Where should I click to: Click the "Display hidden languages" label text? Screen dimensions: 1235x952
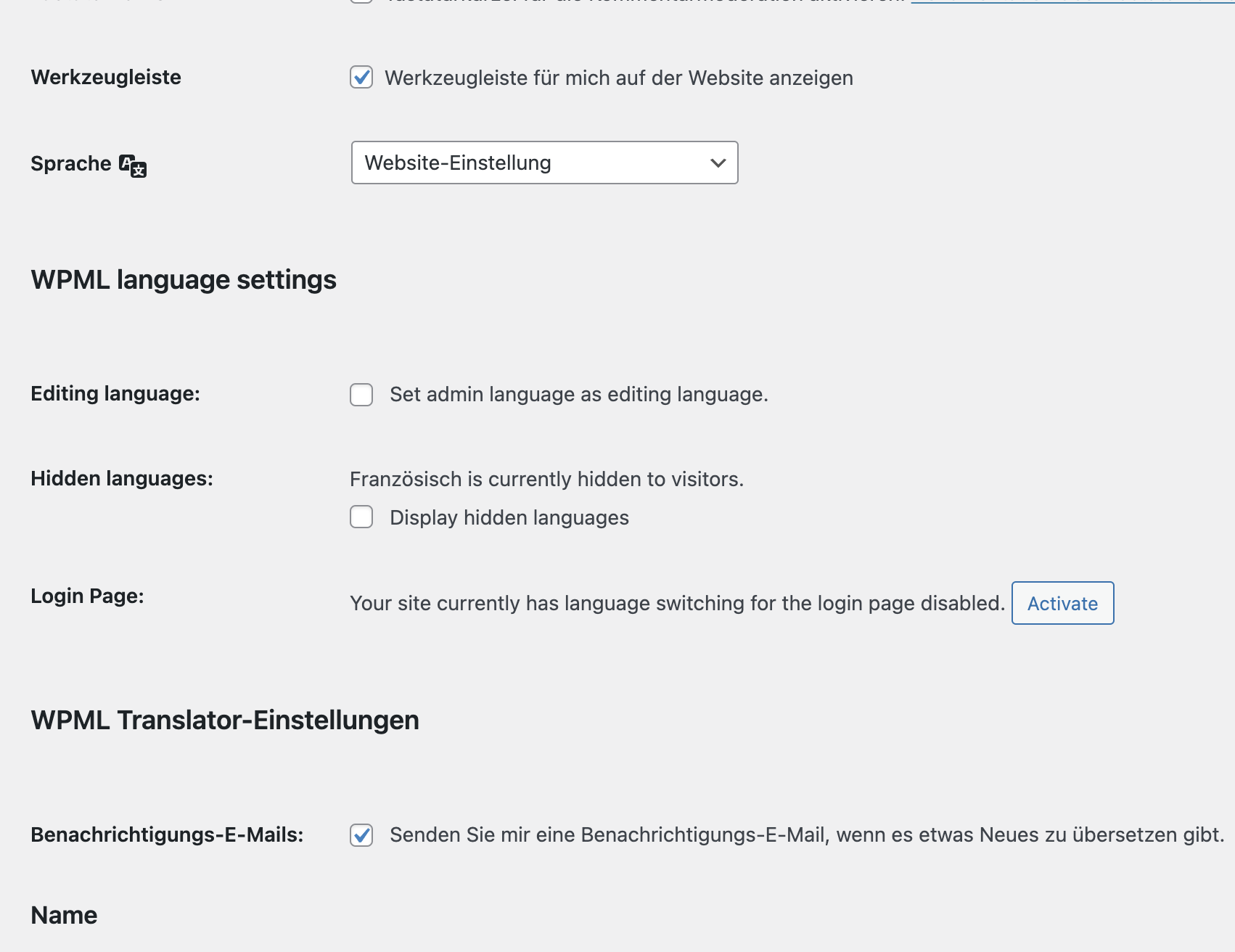click(x=509, y=518)
